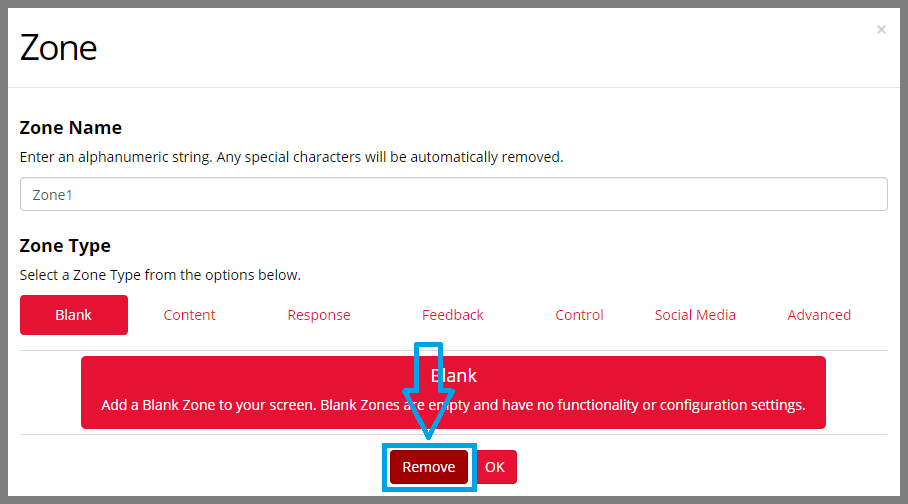Pick the Feedback zone type
908x504 pixels.
[453, 315]
